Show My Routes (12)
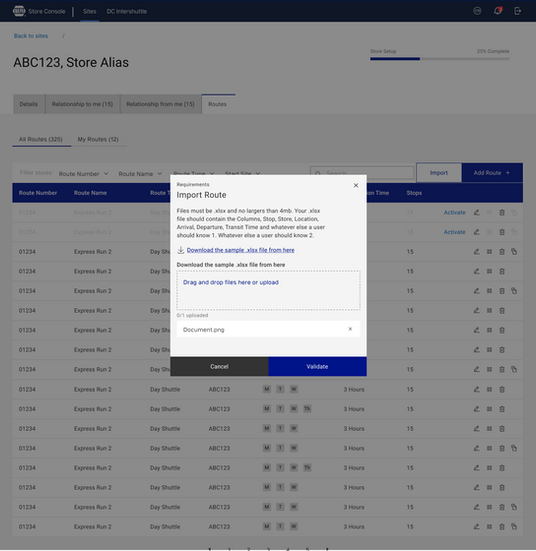The height and width of the screenshot is (551, 536). tap(98, 139)
